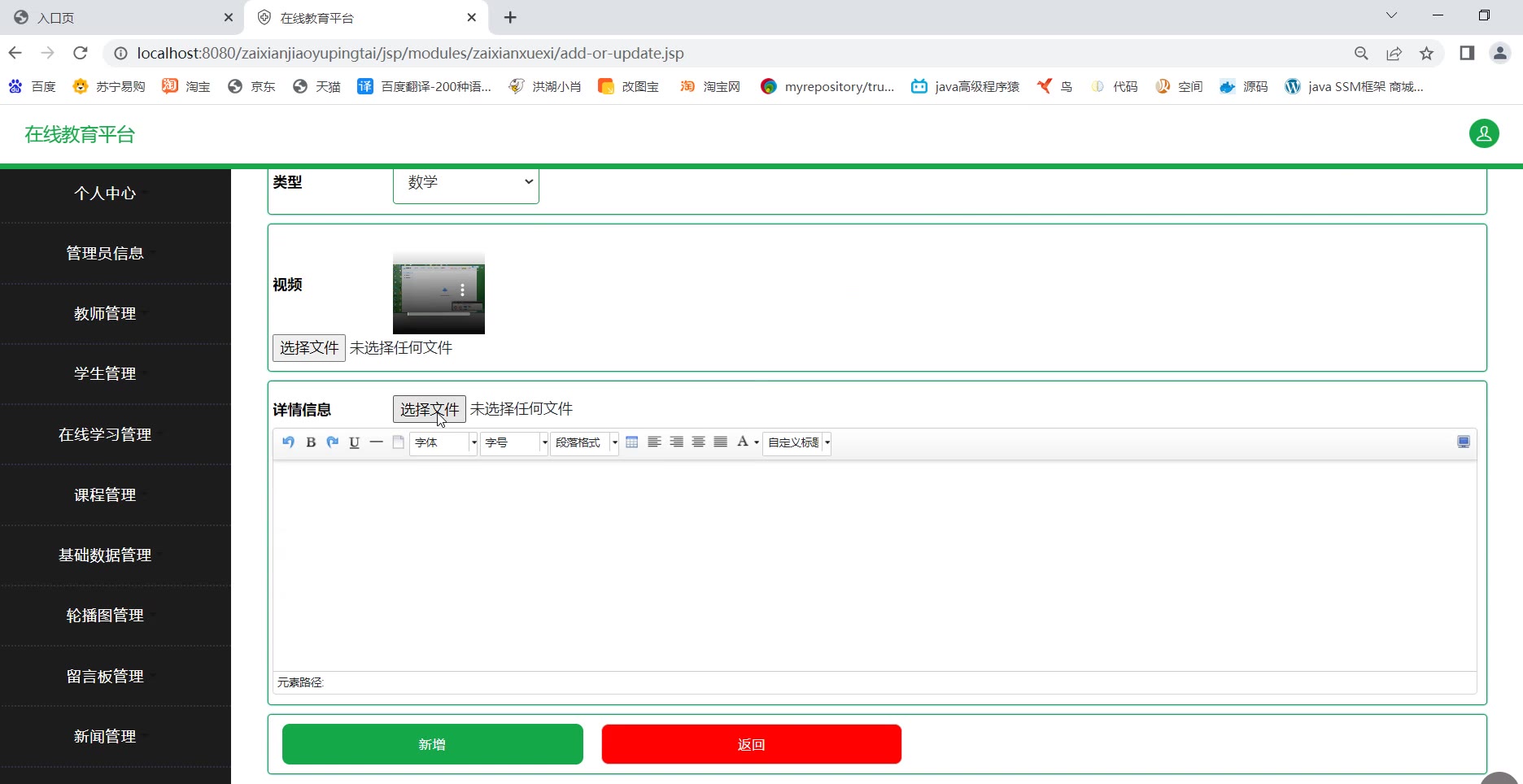Screen dimensions: 1523x784
Task: Open 管理员信息 in the sidebar
Action: coord(105,254)
